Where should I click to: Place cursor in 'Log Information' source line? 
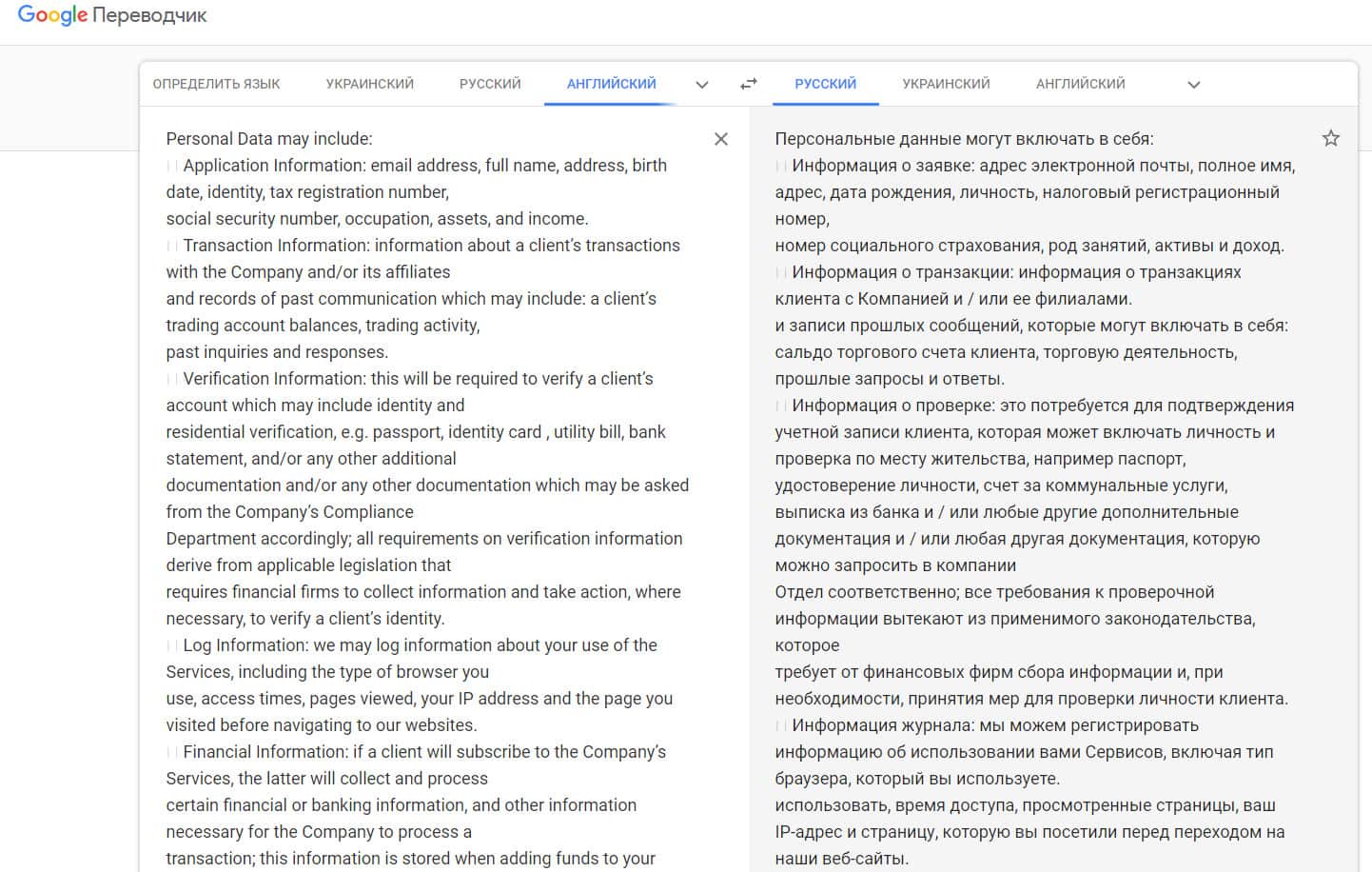pos(419,645)
